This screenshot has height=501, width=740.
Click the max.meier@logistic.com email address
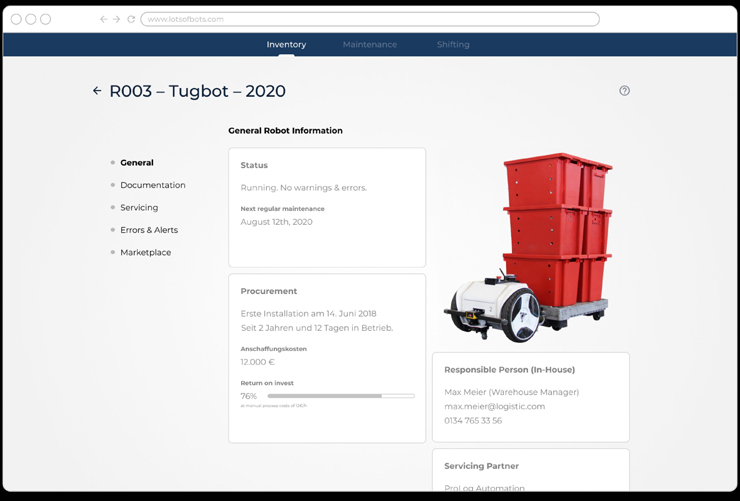[494, 407]
